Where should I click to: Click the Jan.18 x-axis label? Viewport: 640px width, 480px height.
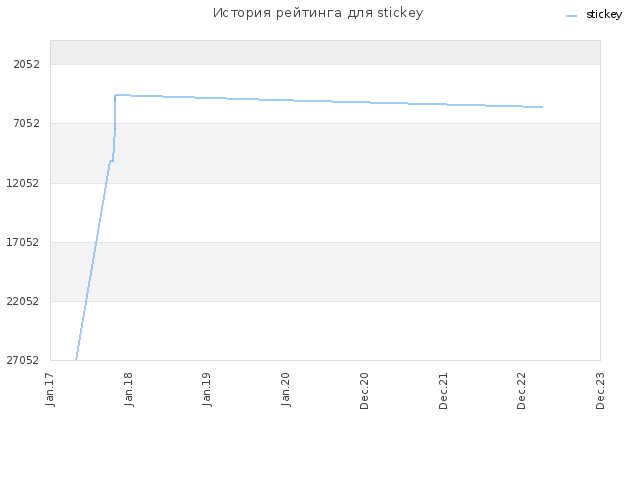click(129, 389)
